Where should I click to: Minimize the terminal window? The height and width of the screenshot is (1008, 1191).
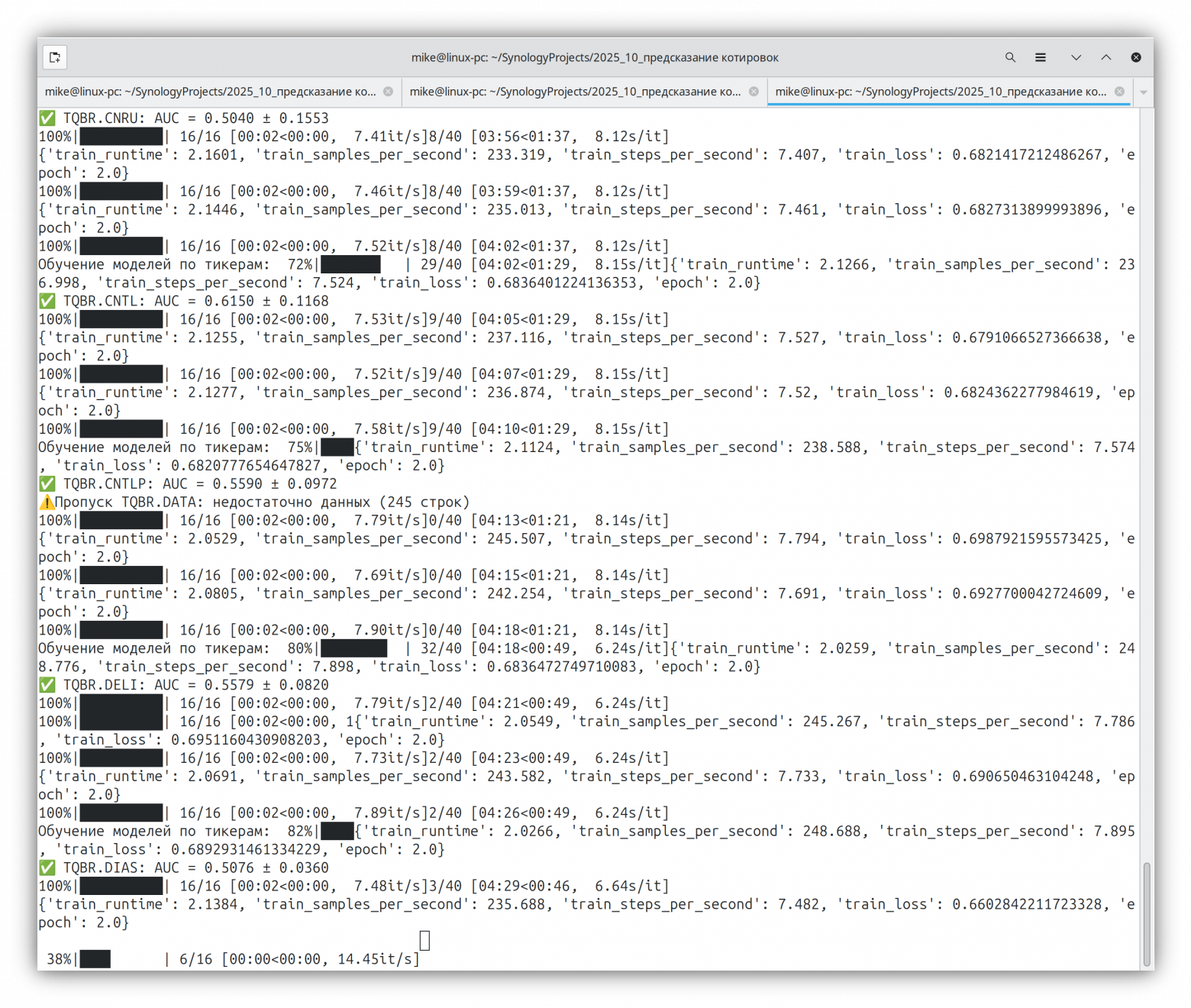1076,57
